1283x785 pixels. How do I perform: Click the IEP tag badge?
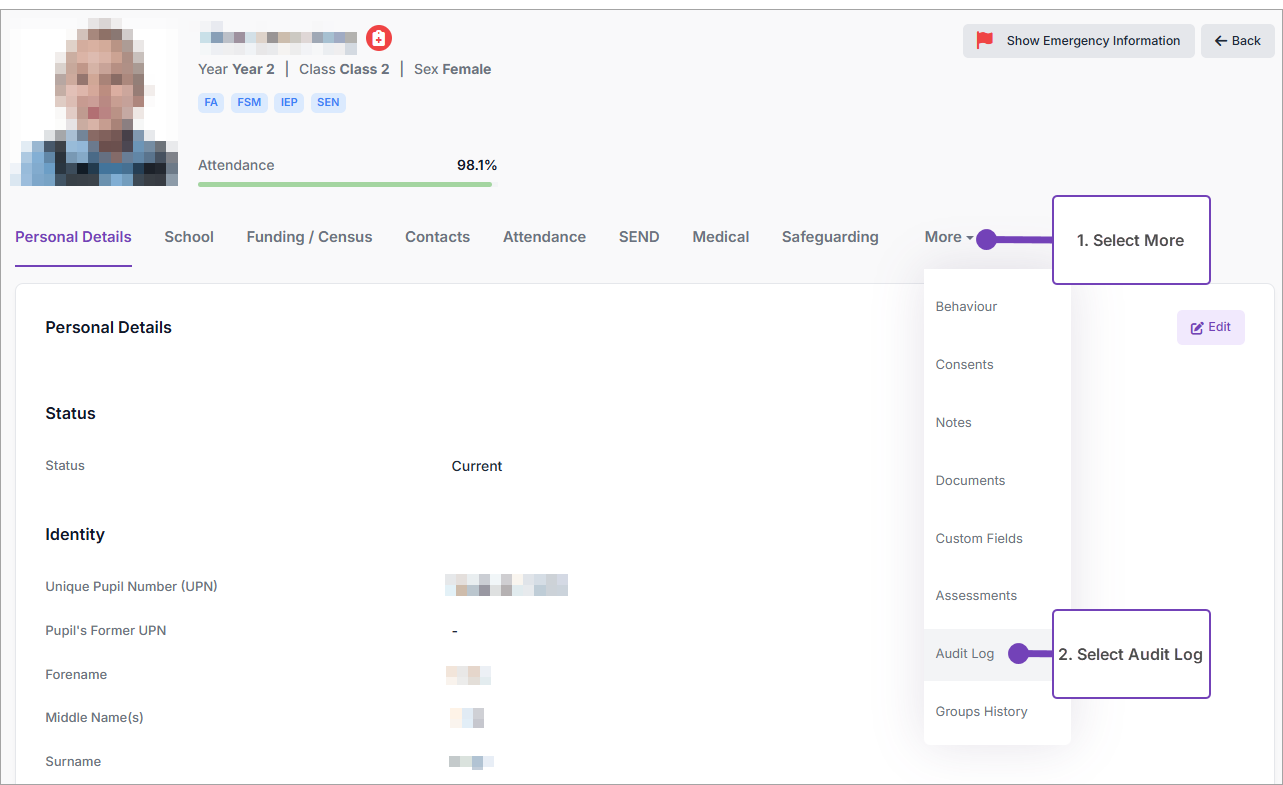tap(289, 102)
